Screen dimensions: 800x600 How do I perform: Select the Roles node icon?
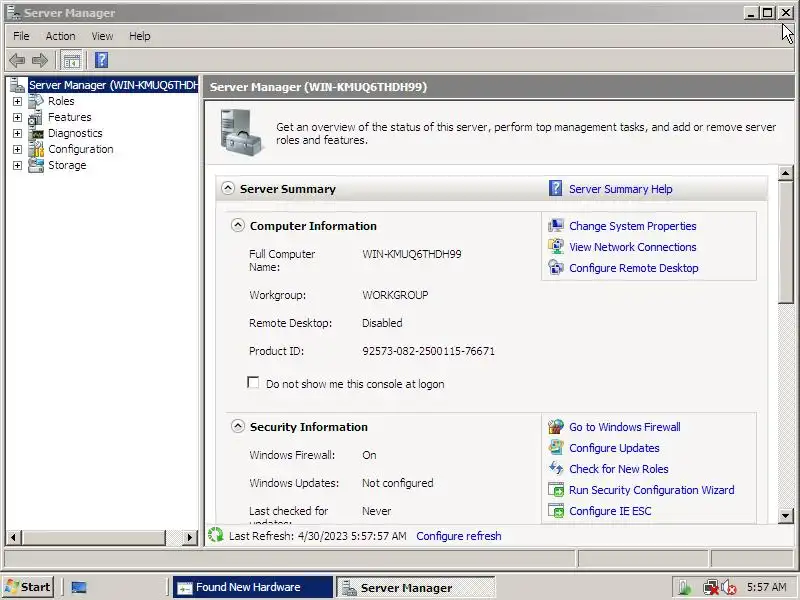(36, 101)
